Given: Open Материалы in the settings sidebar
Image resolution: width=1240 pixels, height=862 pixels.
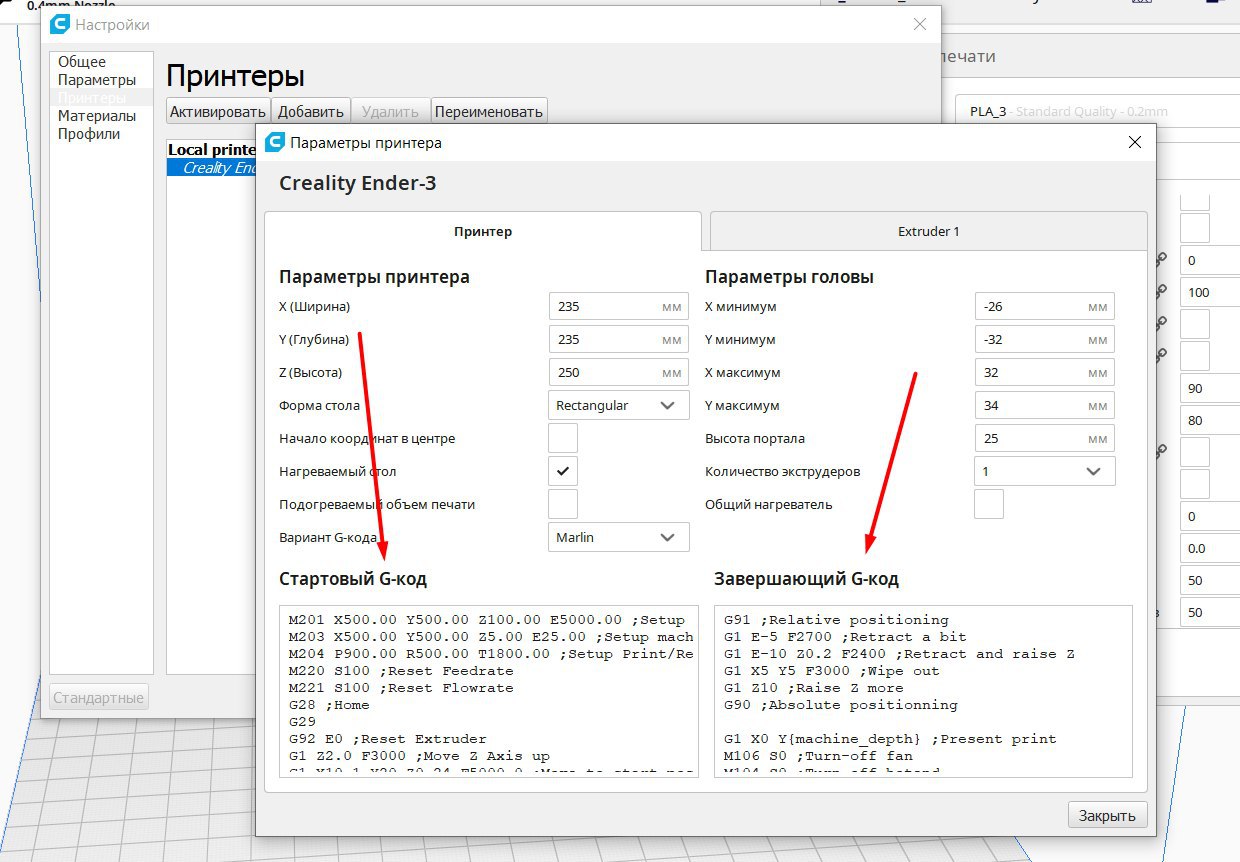Looking at the screenshot, I should (x=97, y=116).
